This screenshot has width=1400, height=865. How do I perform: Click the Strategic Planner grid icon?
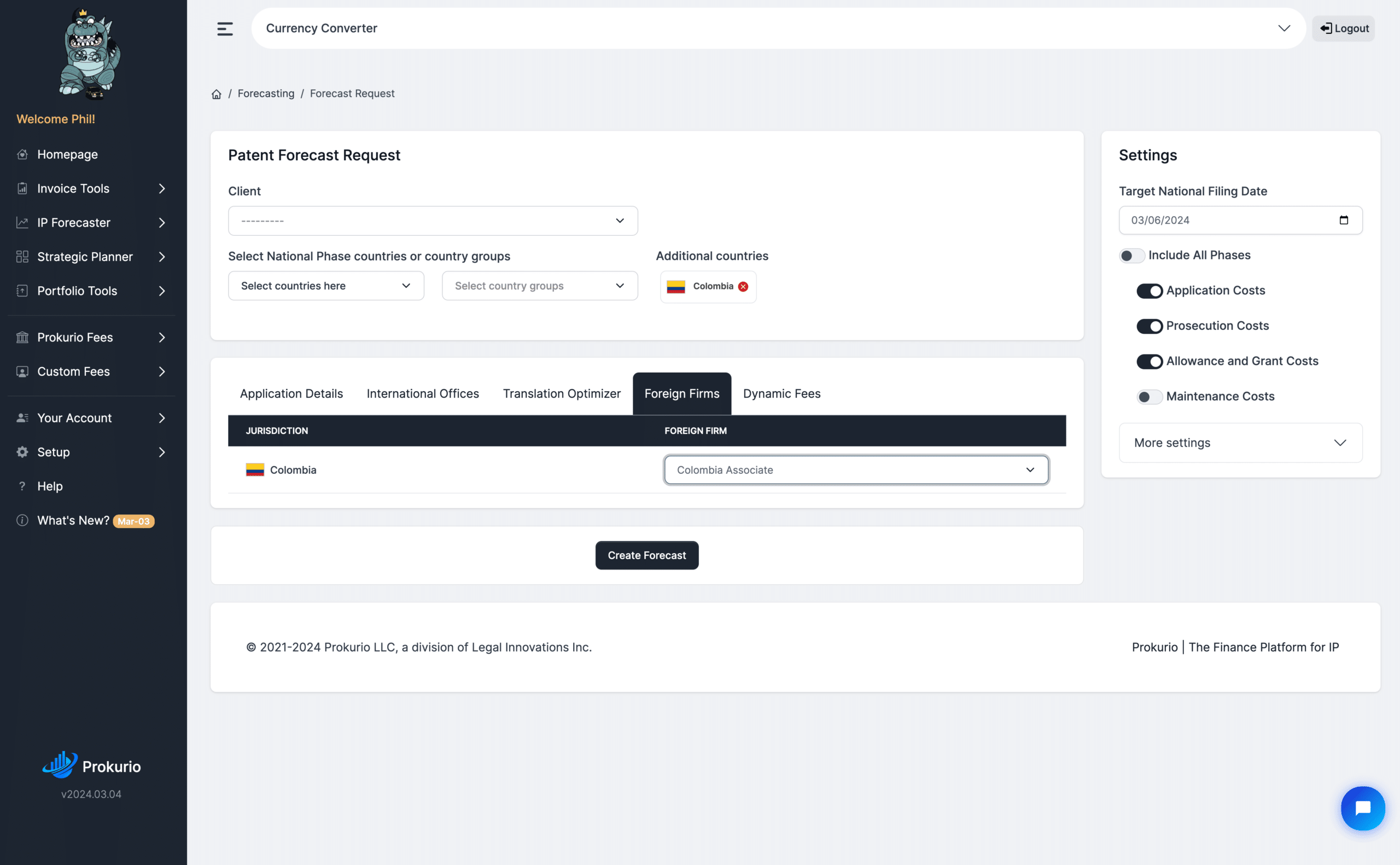pos(22,257)
